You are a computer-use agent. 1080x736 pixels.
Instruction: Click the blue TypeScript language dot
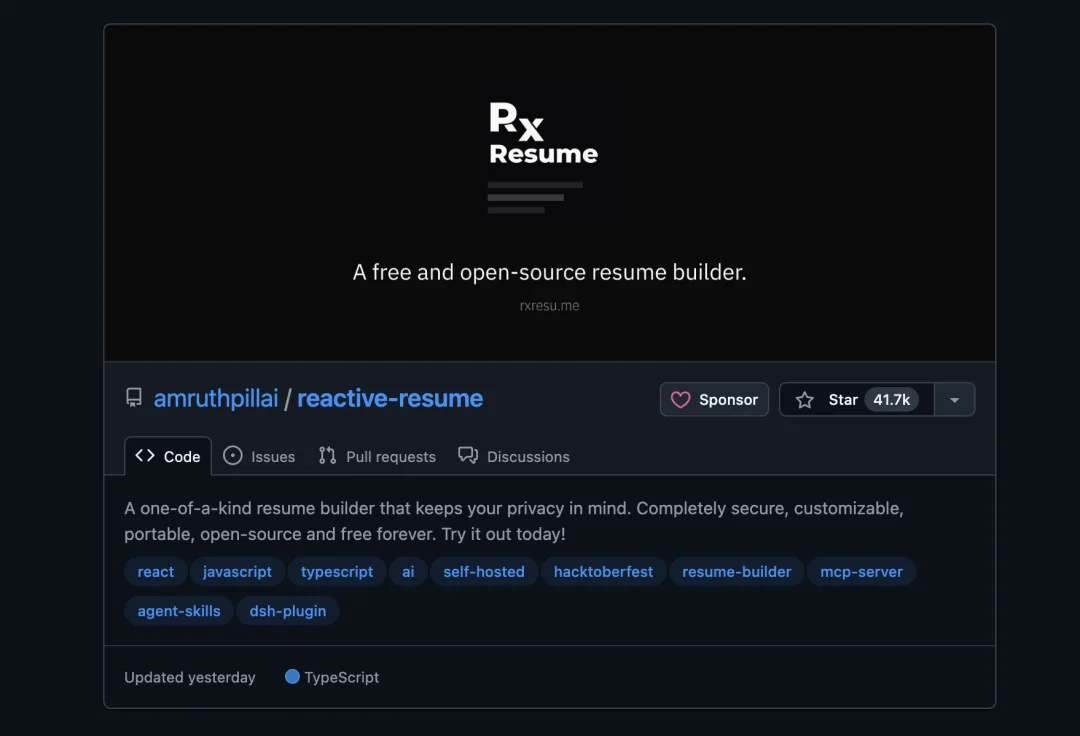click(x=292, y=677)
